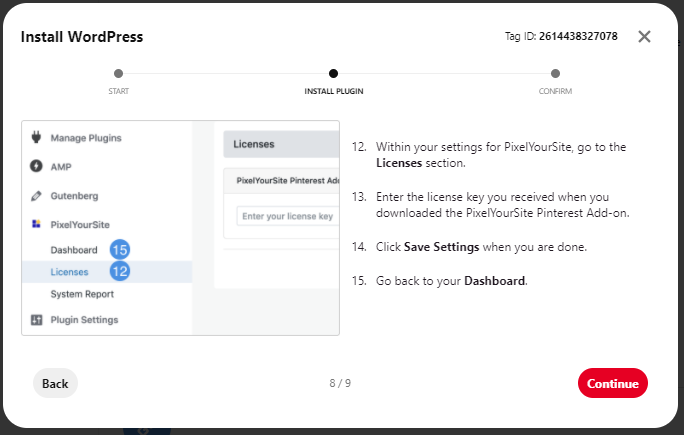The image size is (684, 435).
Task: Click the Plugin Settings sliders icon
Action: (x=37, y=320)
